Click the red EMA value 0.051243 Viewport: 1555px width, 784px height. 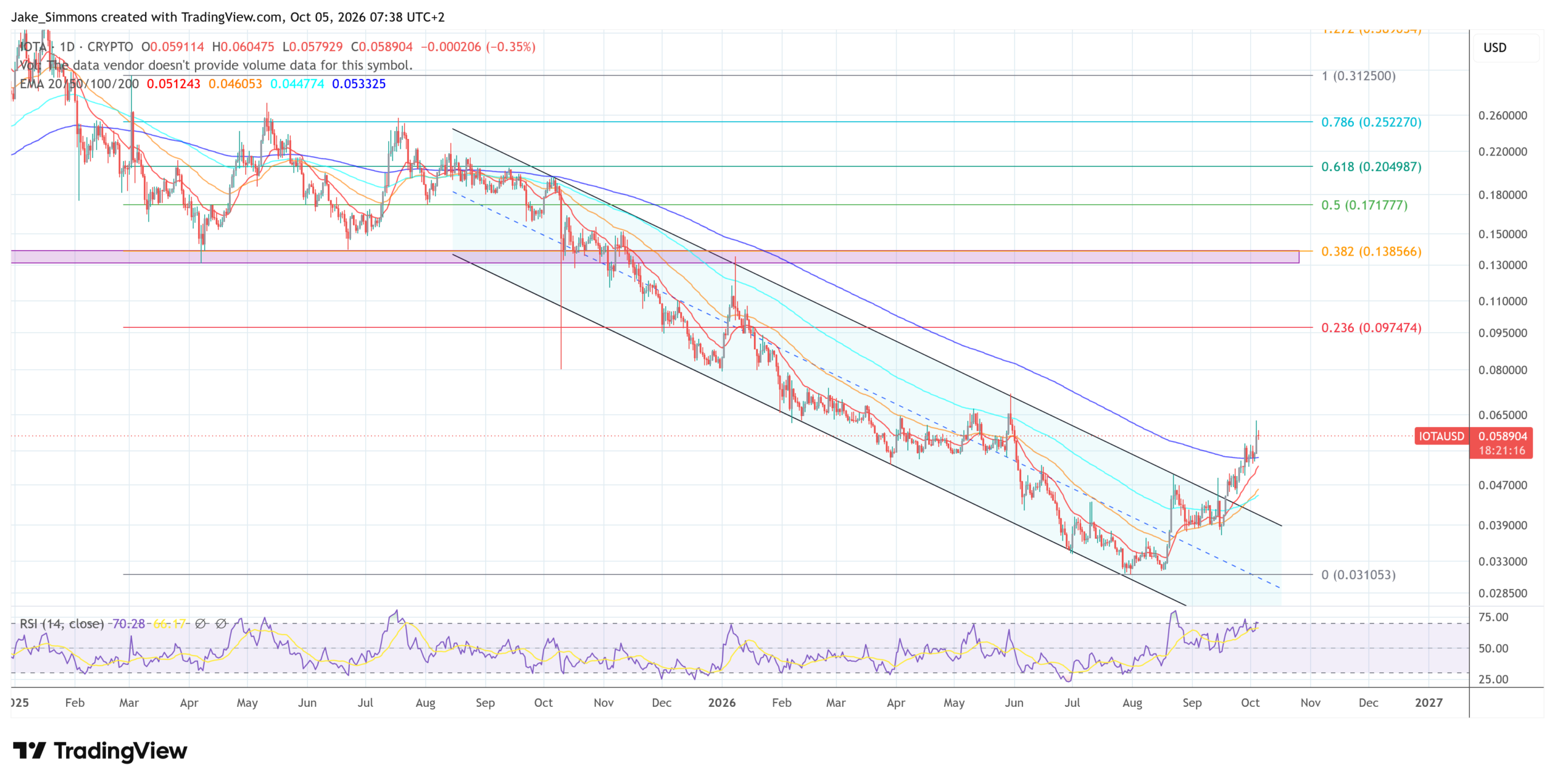coord(173,84)
